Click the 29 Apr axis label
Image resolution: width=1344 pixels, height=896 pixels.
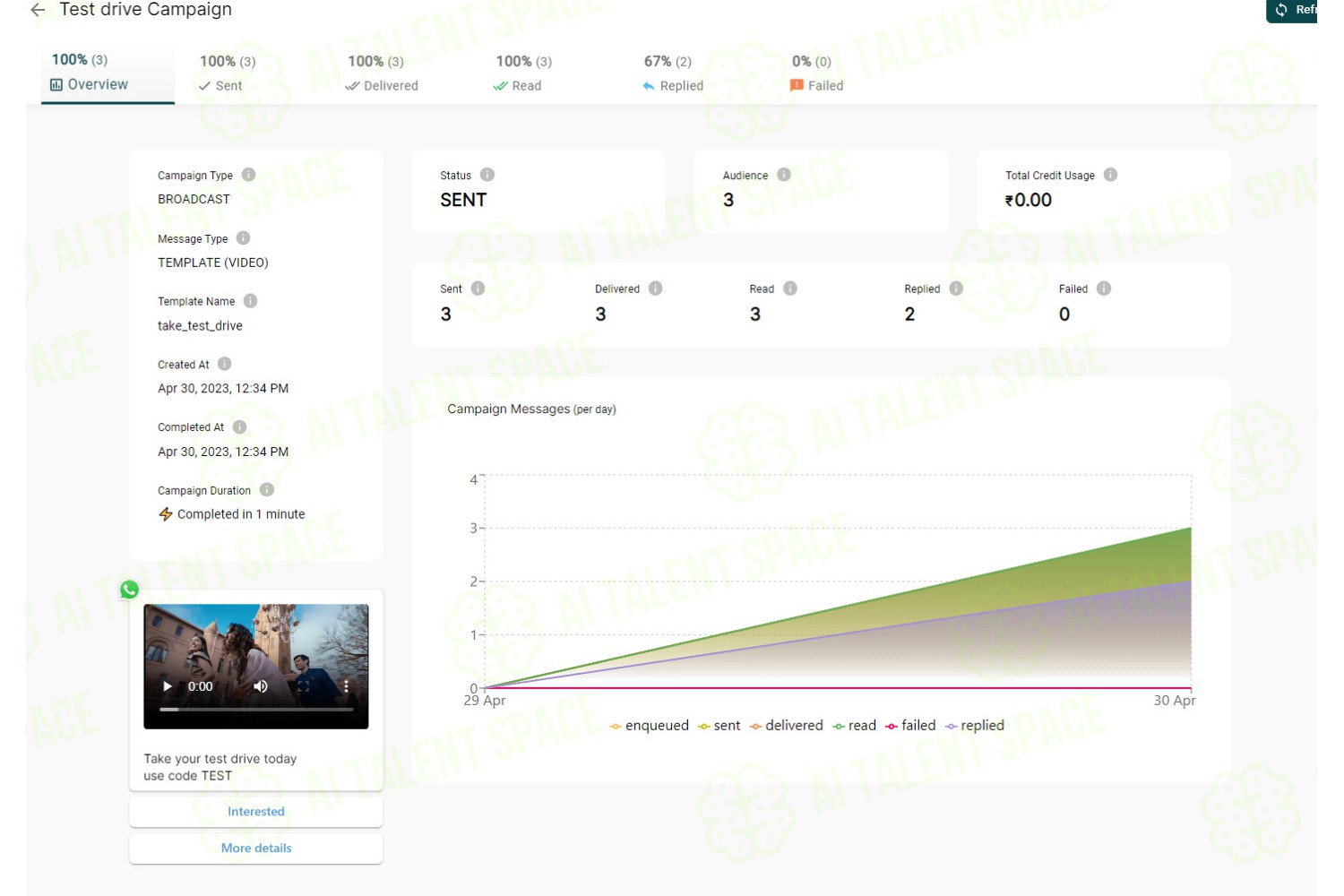[485, 701]
